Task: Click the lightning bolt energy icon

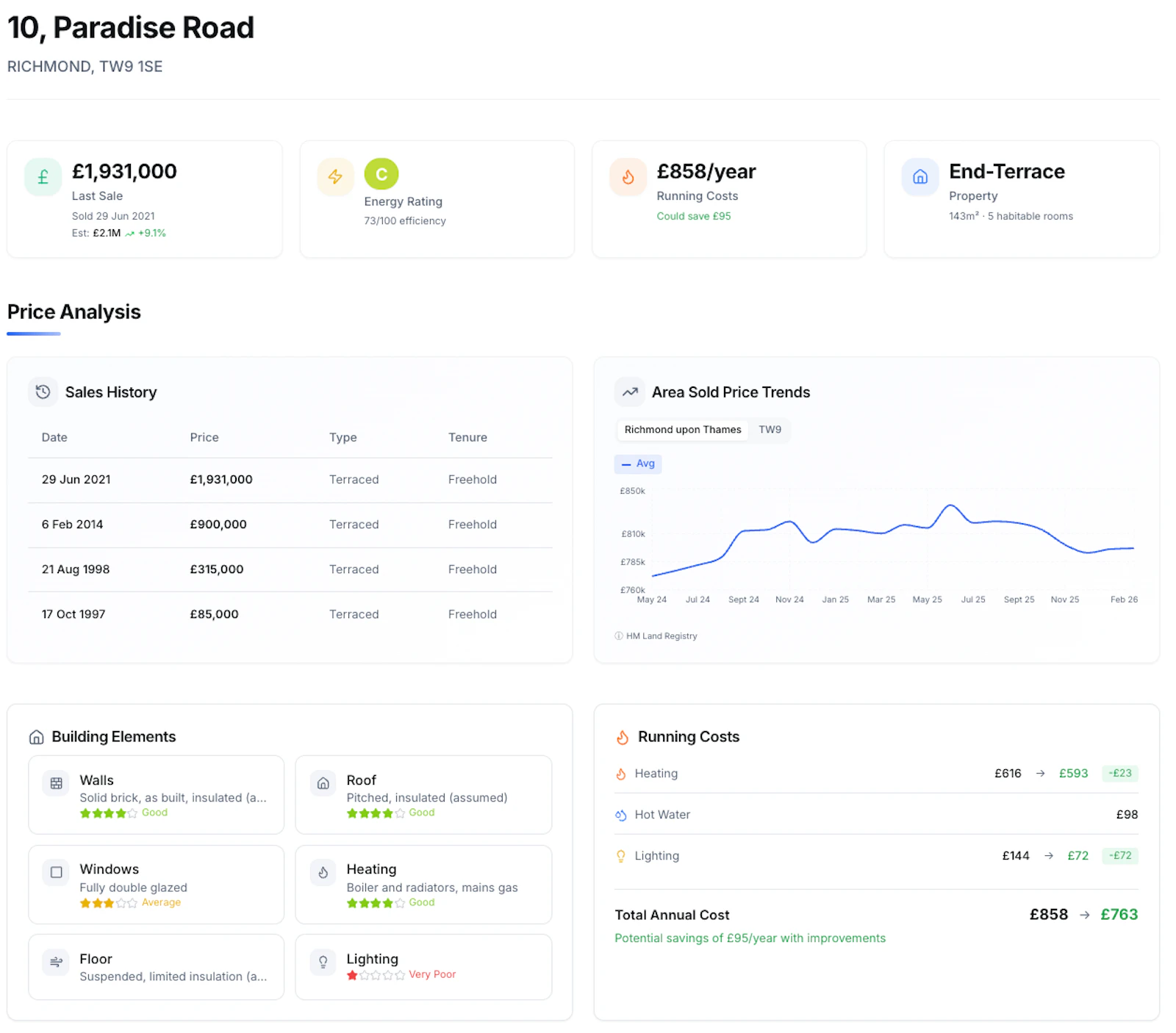Action: click(335, 177)
